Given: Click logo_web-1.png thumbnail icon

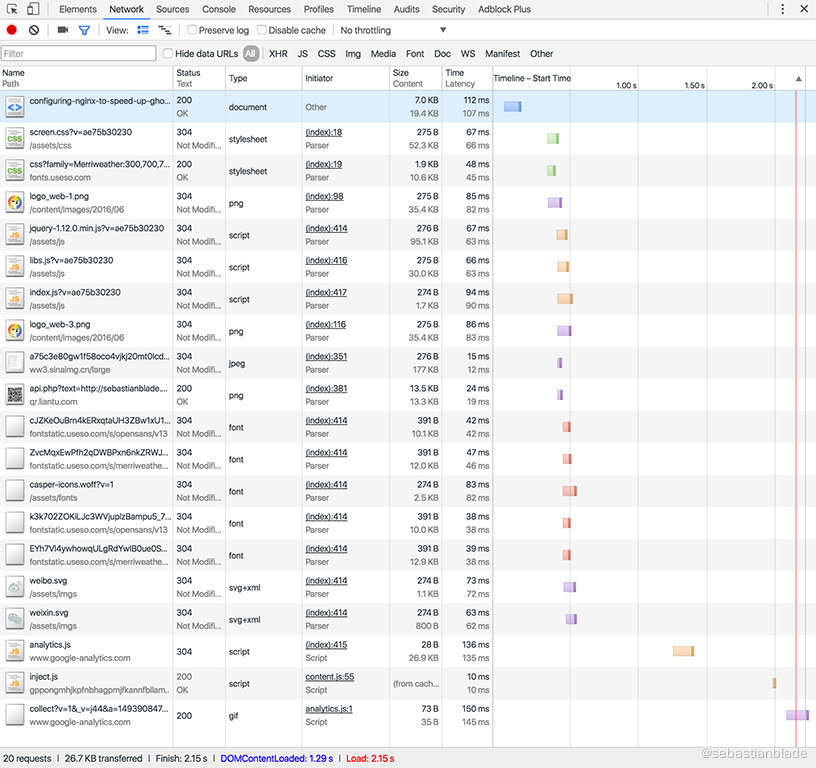Looking at the screenshot, I should pos(15,203).
